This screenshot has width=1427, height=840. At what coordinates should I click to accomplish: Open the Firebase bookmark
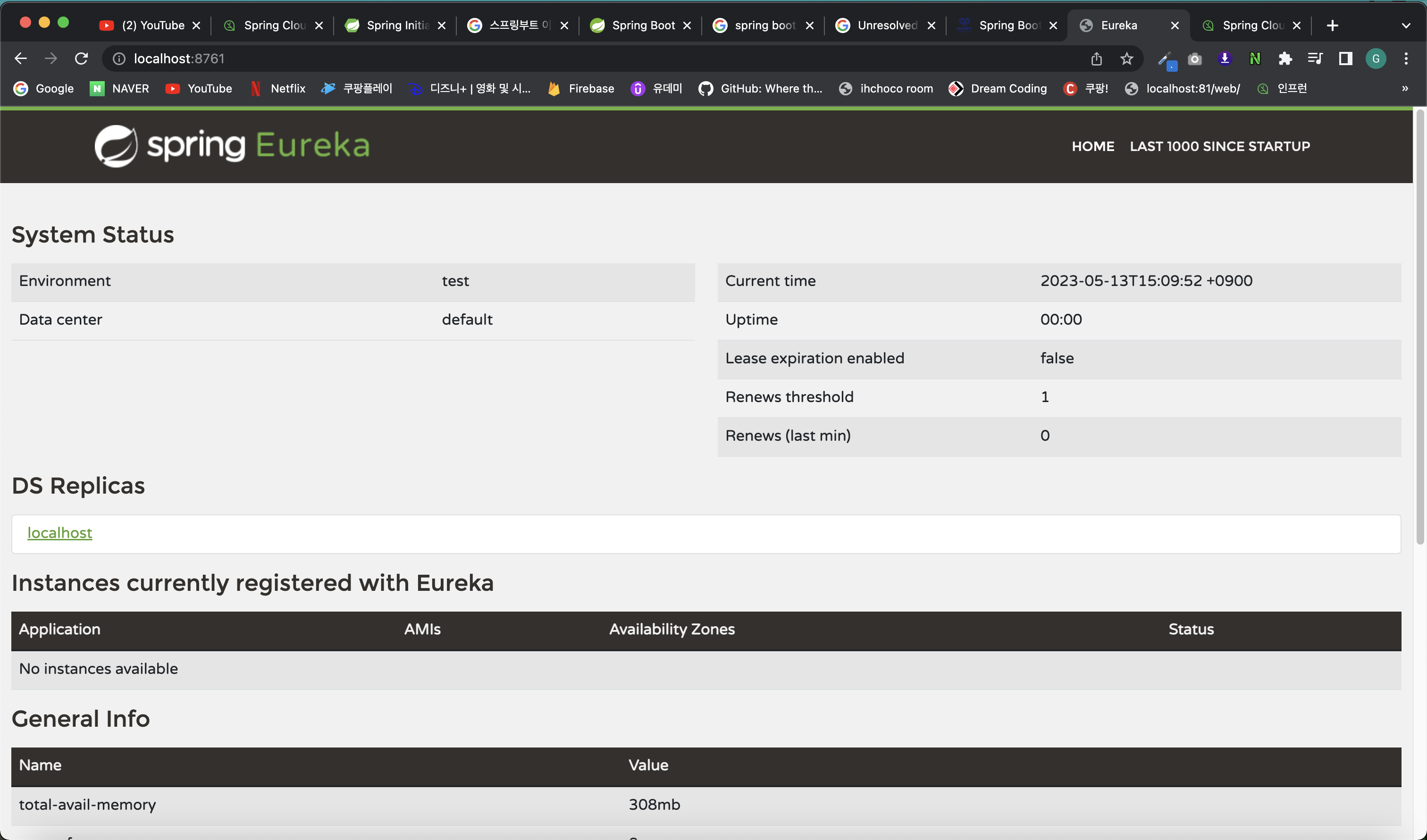coord(580,88)
